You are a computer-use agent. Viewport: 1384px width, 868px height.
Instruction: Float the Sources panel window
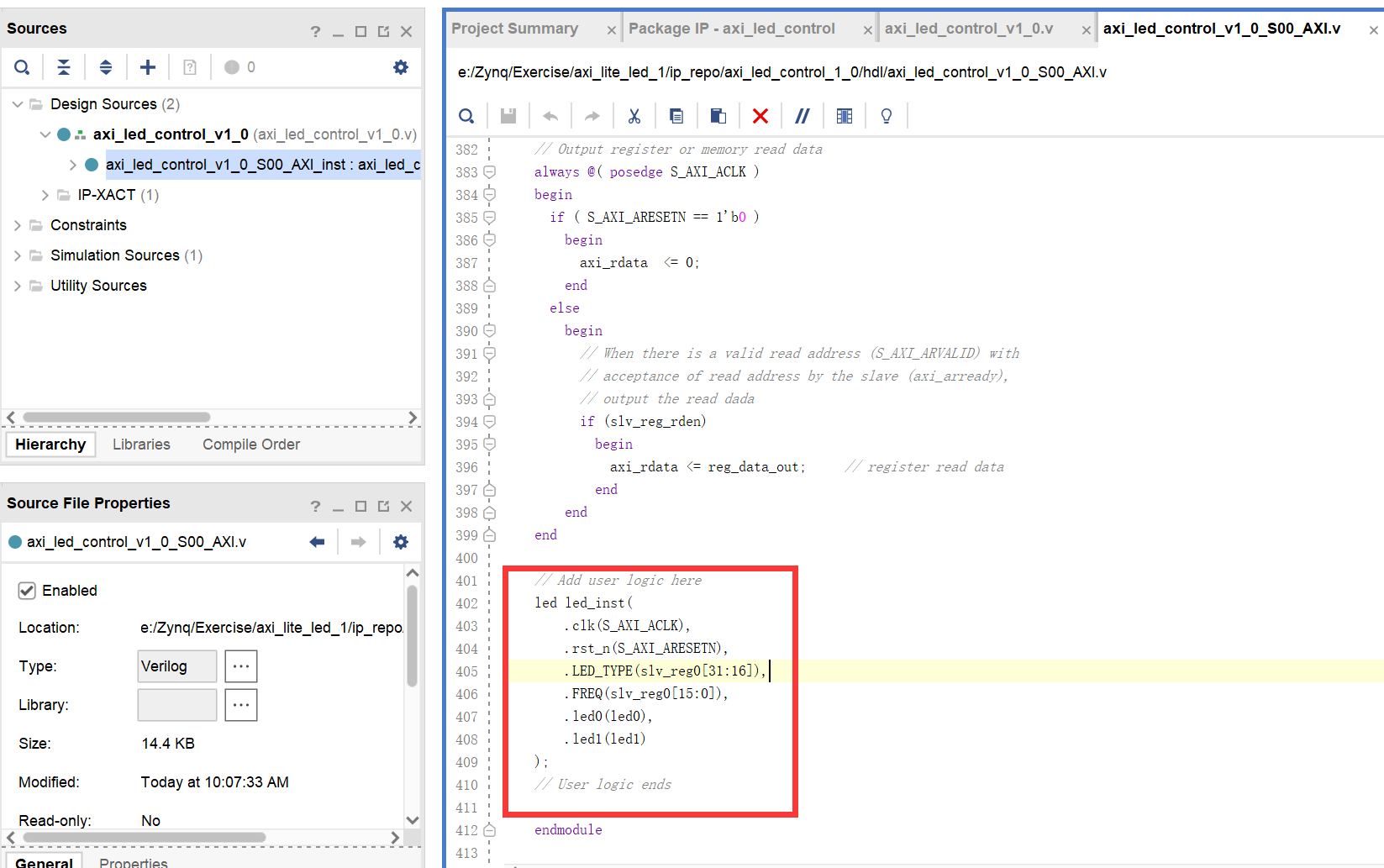click(384, 32)
